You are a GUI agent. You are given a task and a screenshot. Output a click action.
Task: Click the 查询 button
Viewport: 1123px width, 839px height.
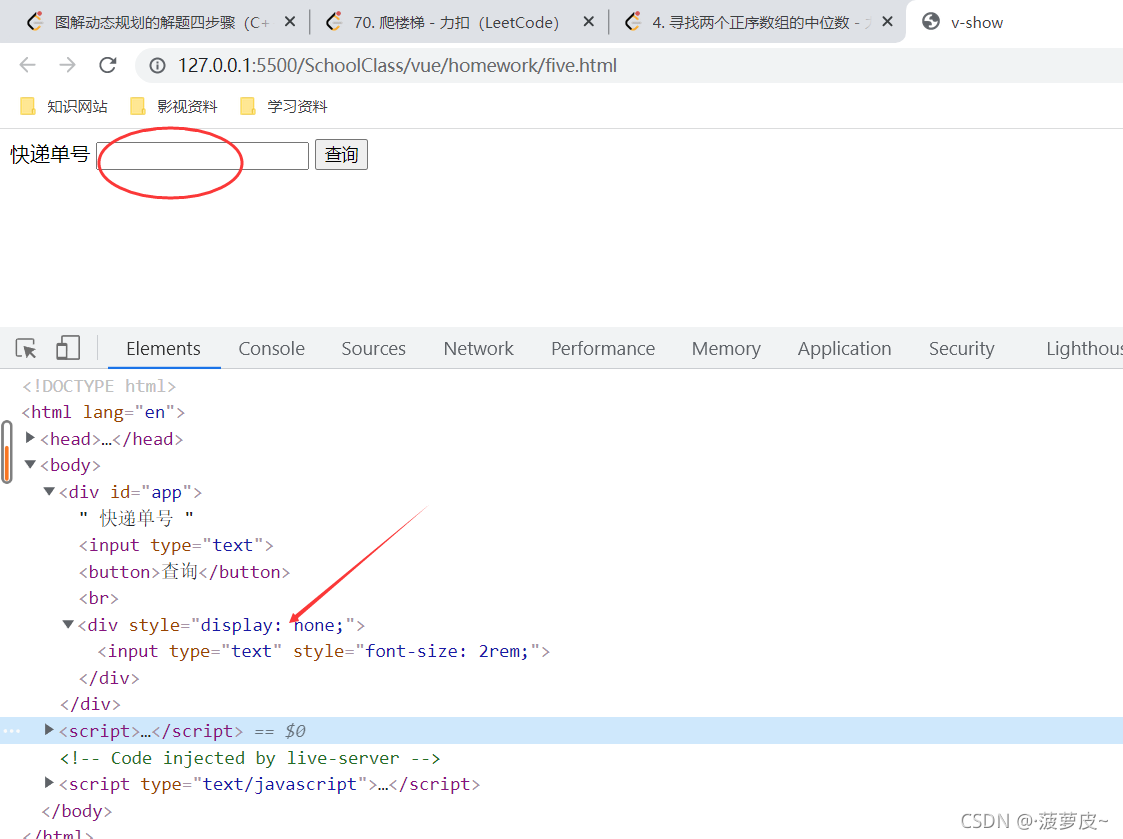point(341,155)
